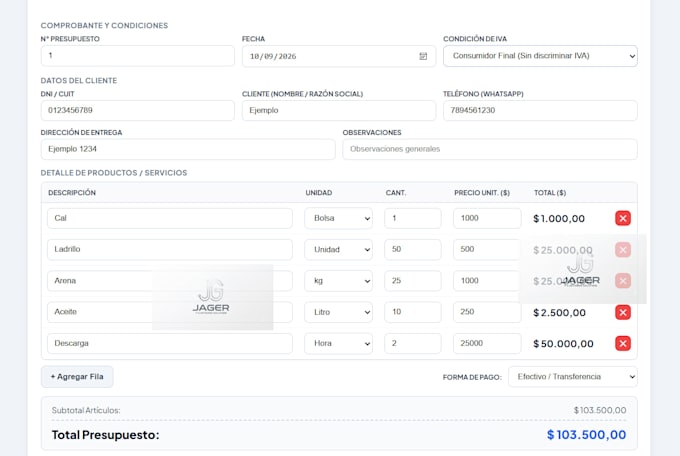Edit the Ladrillo description field
Image resolution: width=680 pixels, height=456 pixels.
170,249
